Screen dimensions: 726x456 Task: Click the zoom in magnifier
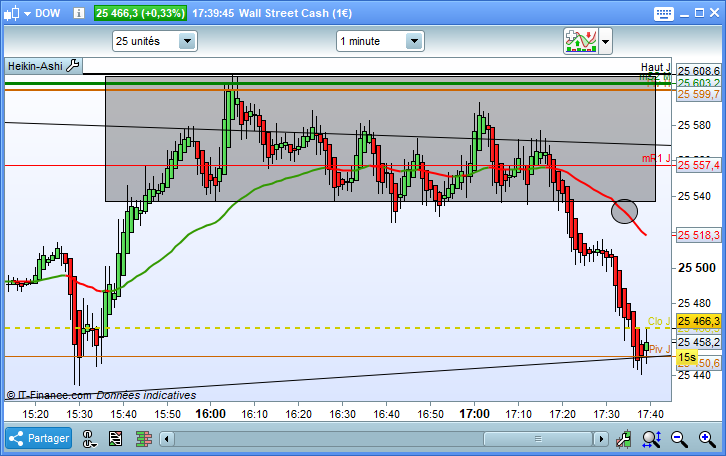(x=707, y=438)
